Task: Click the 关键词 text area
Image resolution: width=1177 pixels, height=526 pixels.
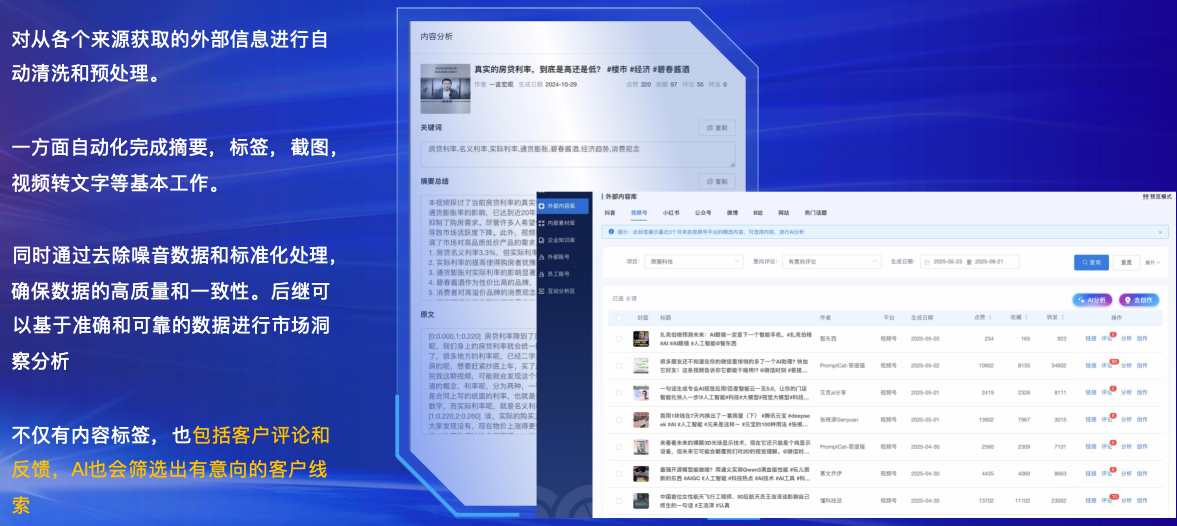Action: click(x=577, y=153)
